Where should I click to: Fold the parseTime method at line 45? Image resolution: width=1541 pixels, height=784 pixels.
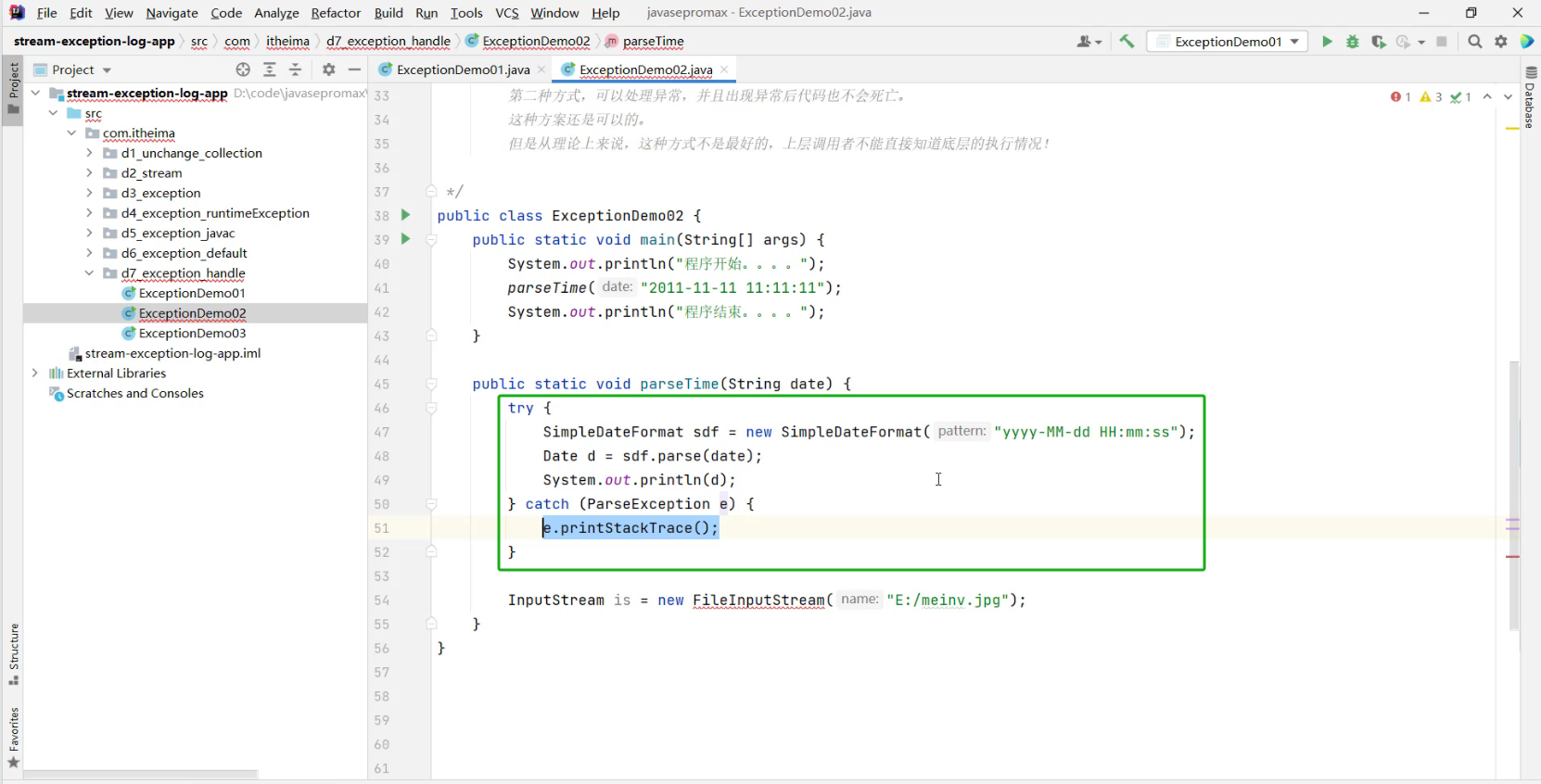tap(431, 384)
